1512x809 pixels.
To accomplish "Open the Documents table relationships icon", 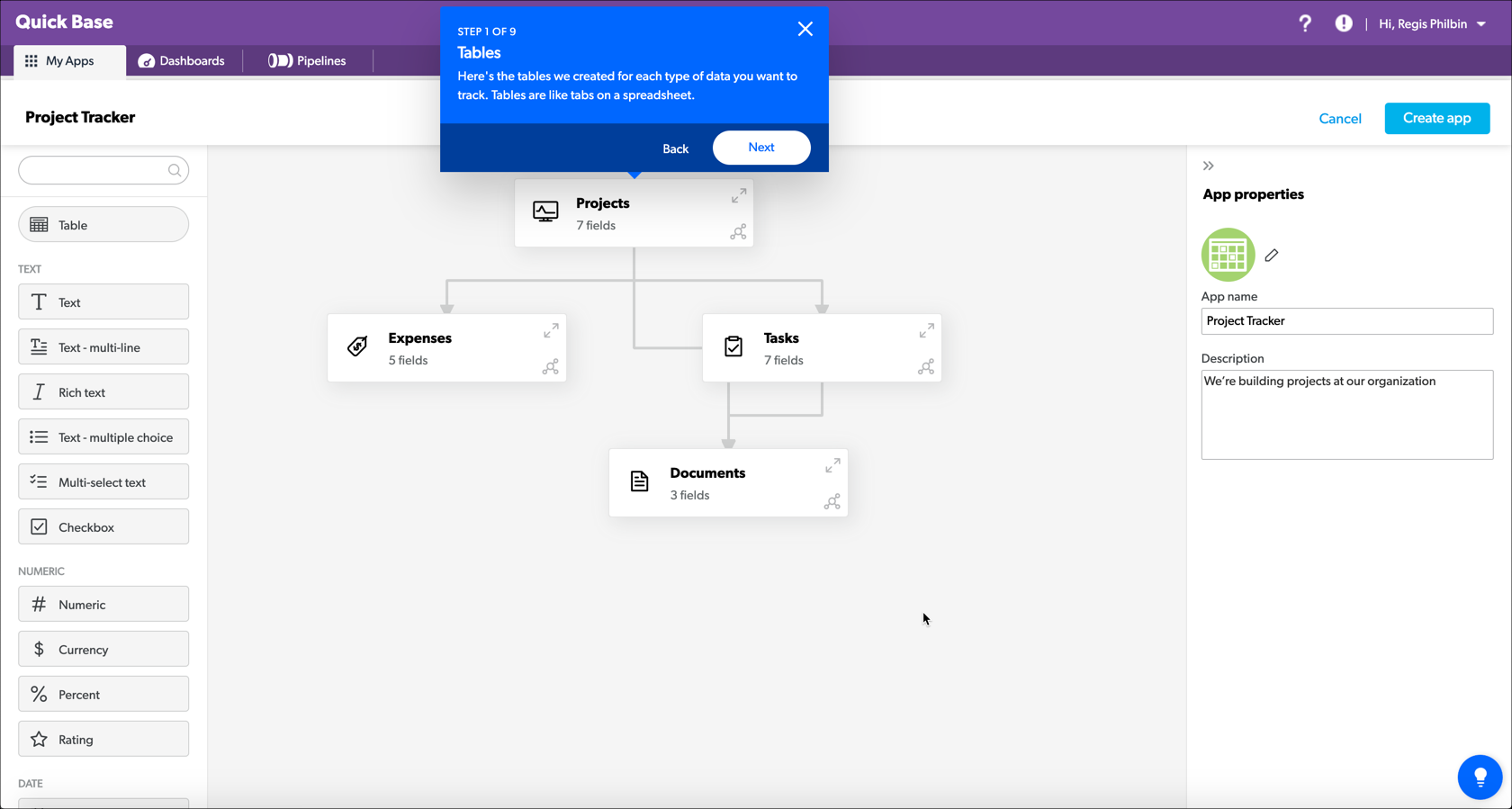I will click(x=832, y=502).
